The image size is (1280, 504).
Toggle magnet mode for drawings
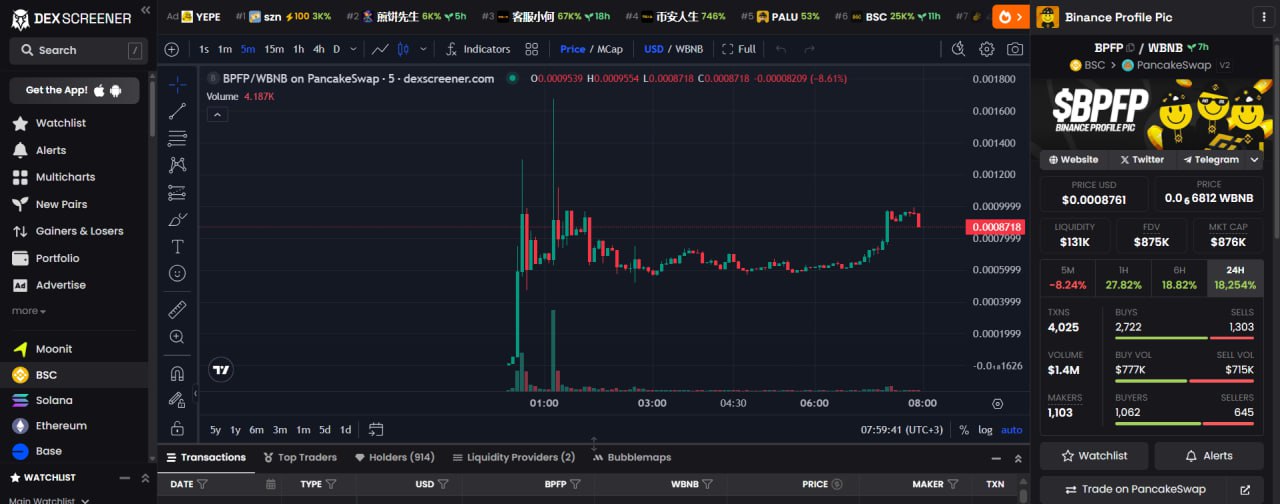[x=177, y=373]
